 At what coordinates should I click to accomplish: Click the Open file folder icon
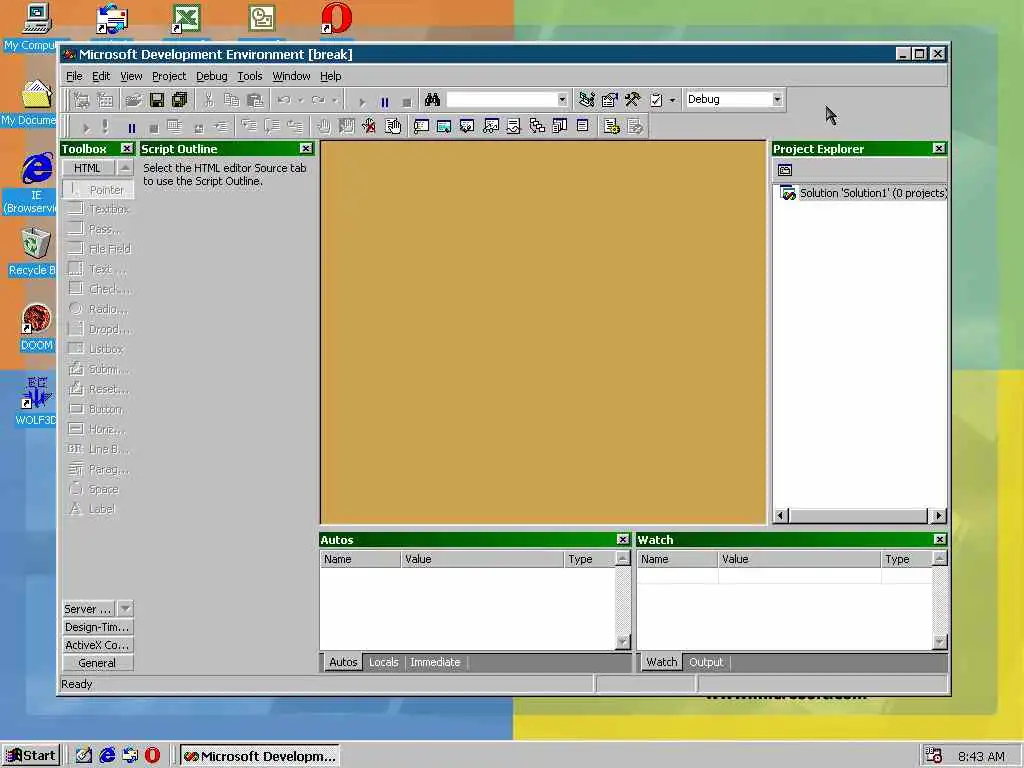(x=134, y=100)
